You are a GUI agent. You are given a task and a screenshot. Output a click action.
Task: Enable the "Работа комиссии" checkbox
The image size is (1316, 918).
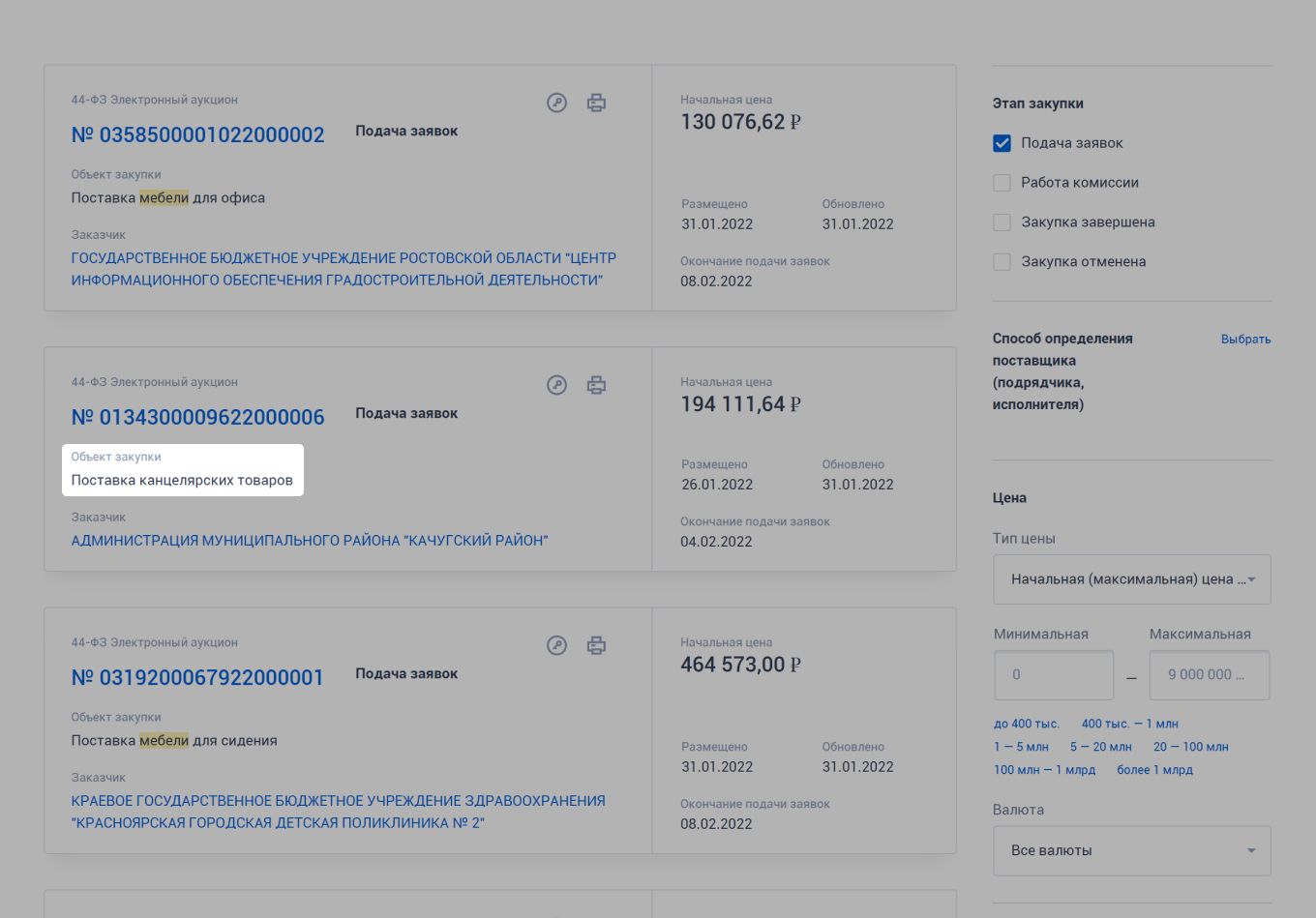pos(1002,183)
